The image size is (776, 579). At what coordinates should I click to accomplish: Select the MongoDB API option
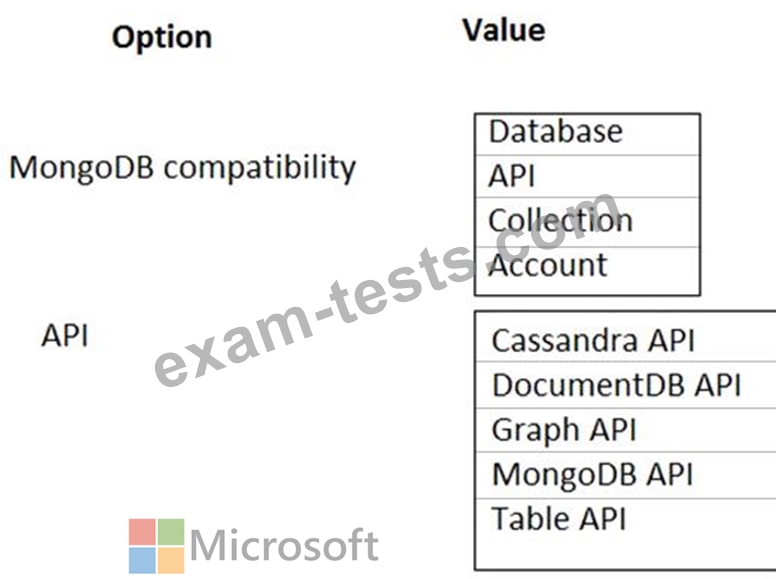[626, 475]
